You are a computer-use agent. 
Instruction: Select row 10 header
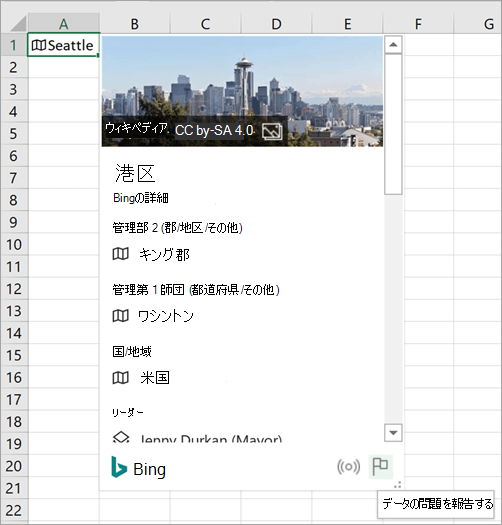(14, 244)
